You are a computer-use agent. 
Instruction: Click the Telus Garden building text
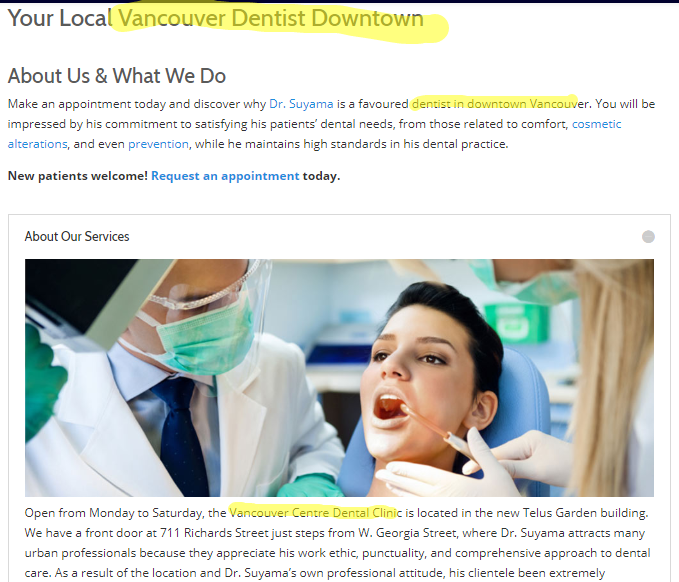(585, 513)
